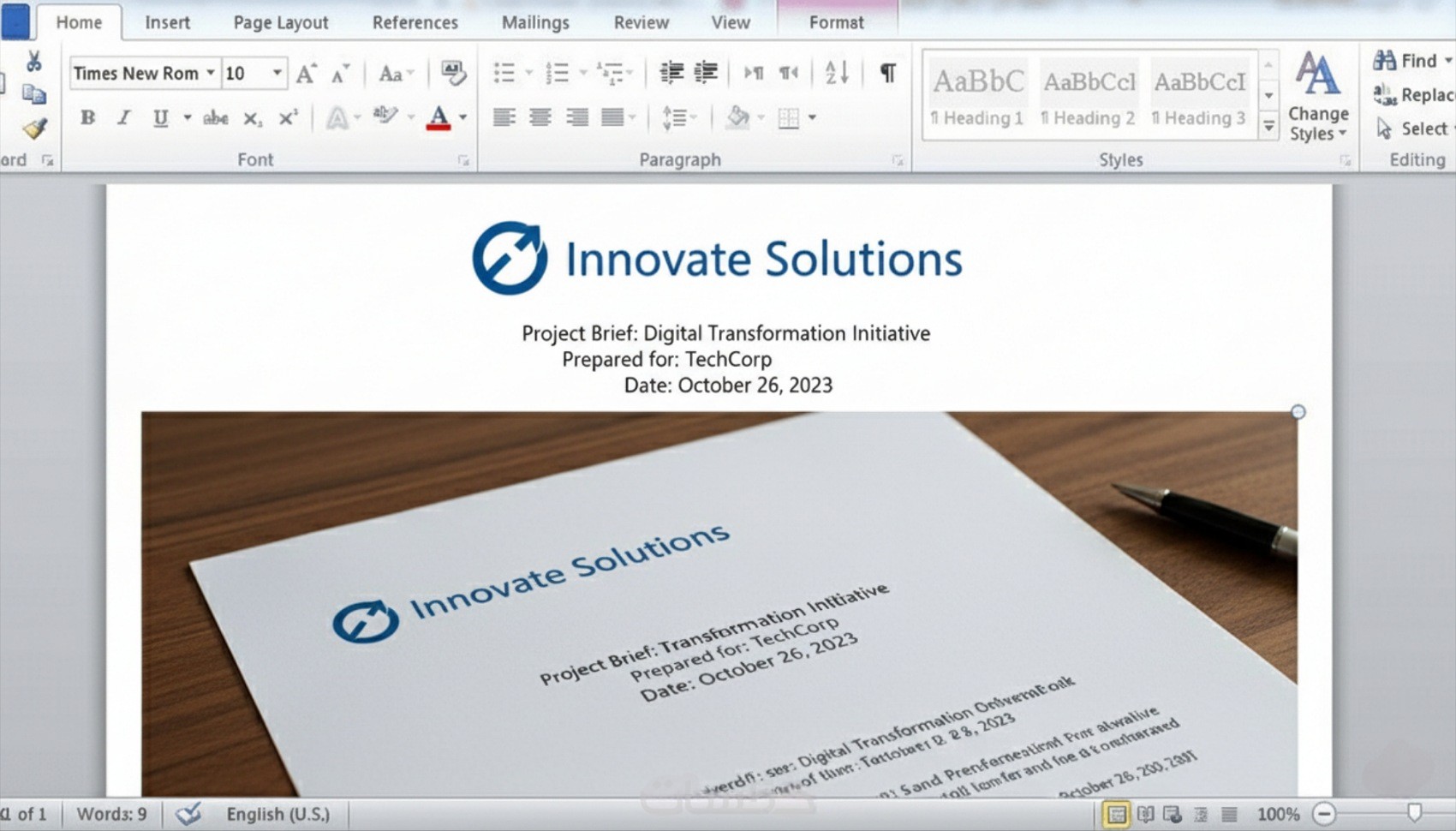Click the Increase Indent icon
This screenshot has height=831, width=1456.
click(x=706, y=73)
